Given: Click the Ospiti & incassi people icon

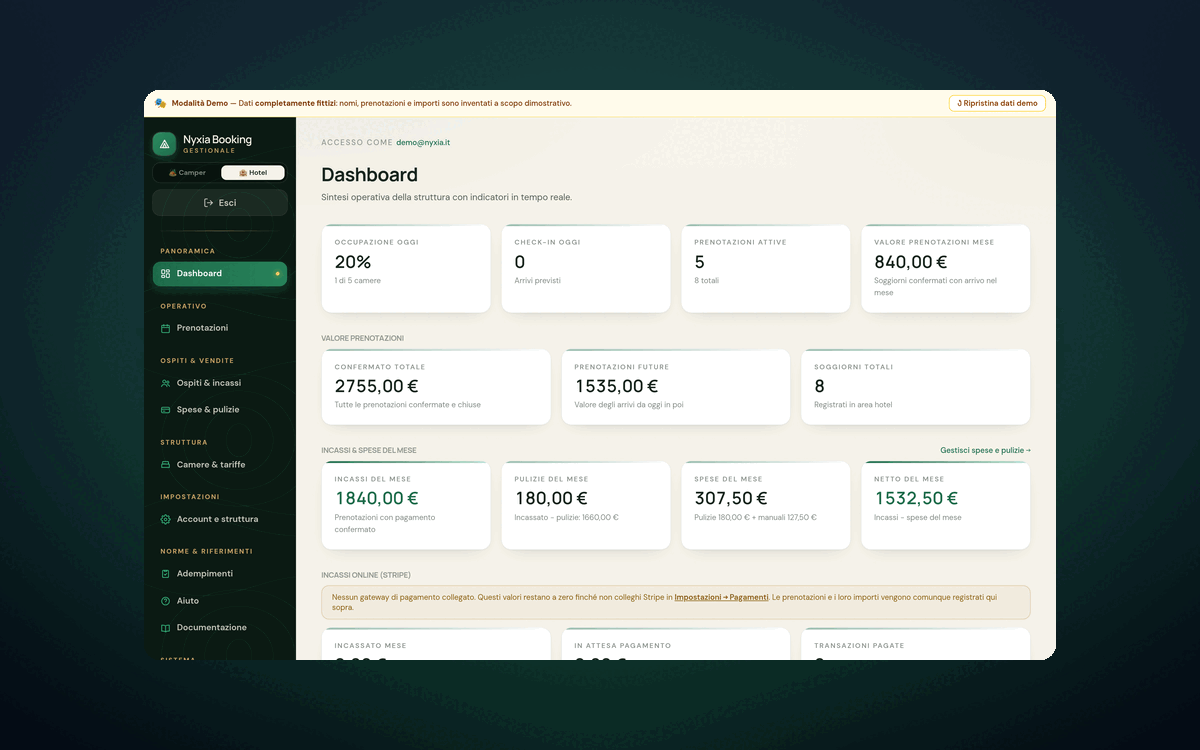Looking at the screenshot, I should pyautogui.click(x=166, y=383).
